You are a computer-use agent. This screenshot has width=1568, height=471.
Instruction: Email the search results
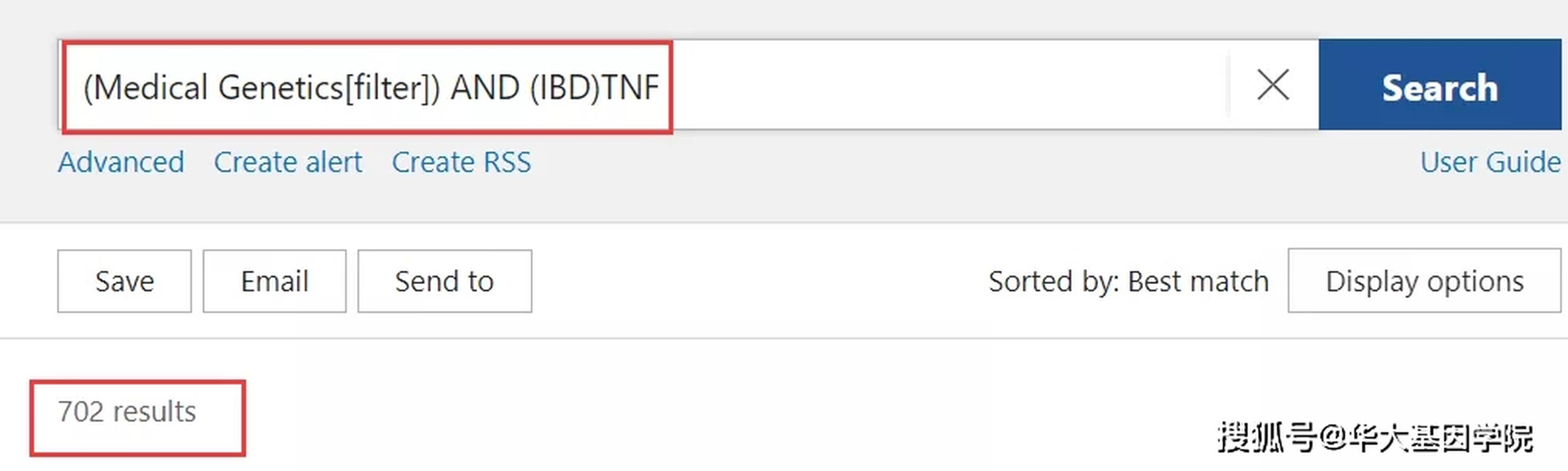[274, 281]
